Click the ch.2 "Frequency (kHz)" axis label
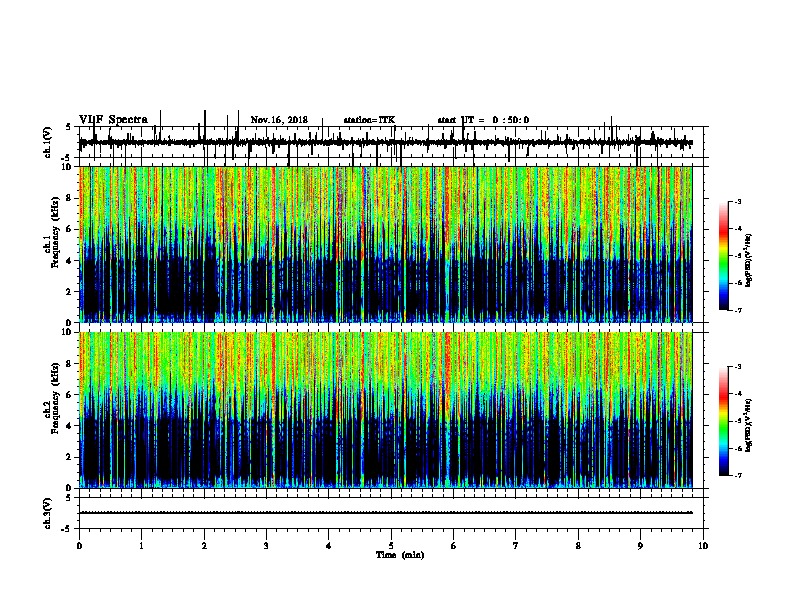 pyautogui.click(x=56, y=398)
